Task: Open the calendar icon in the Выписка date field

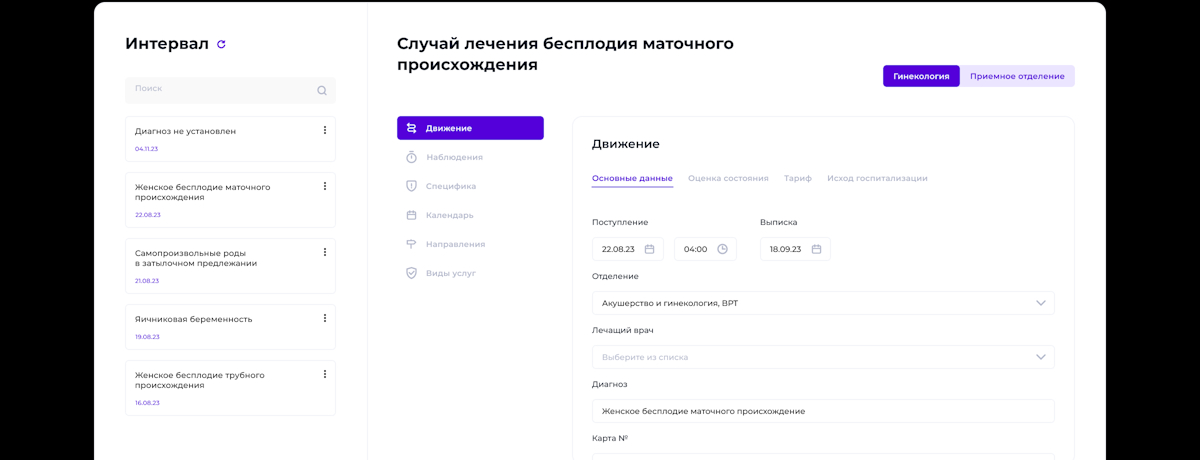Action: [816, 249]
